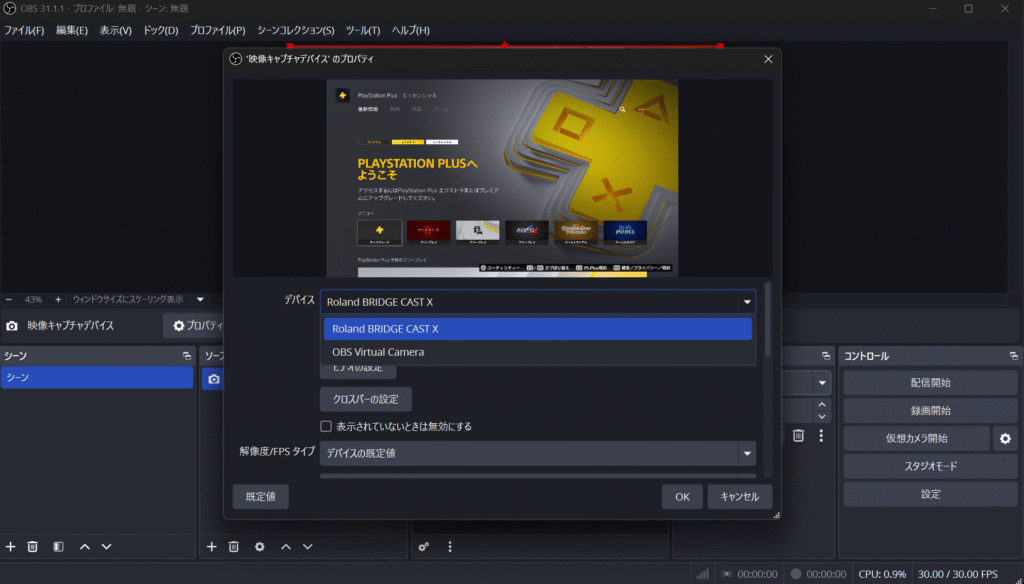Click resize grip of properties dialog
Screen dimensions: 1024x584
pyautogui.click(x=776, y=515)
